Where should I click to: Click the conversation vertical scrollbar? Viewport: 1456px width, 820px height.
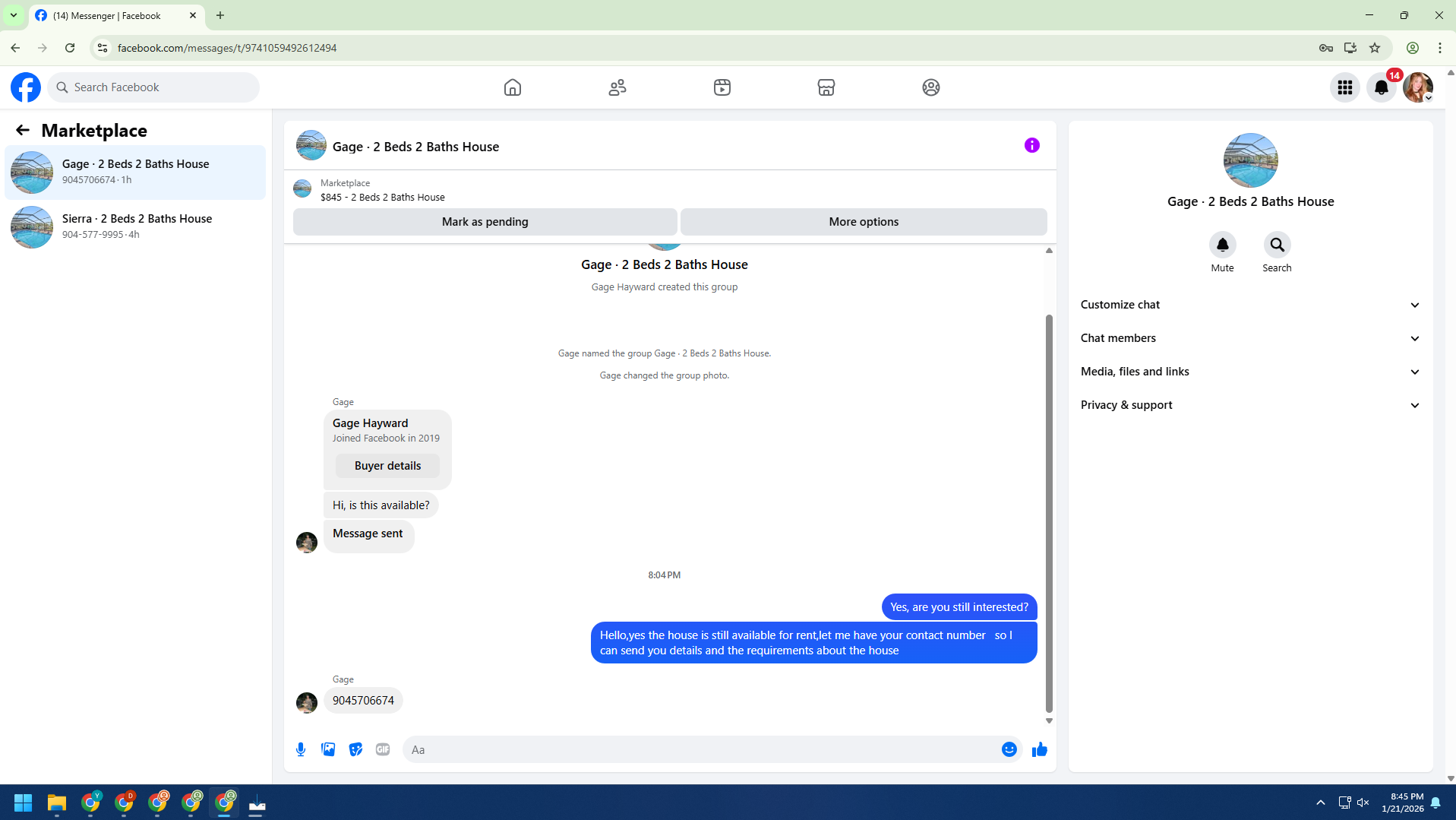click(x=1049, y=513)
